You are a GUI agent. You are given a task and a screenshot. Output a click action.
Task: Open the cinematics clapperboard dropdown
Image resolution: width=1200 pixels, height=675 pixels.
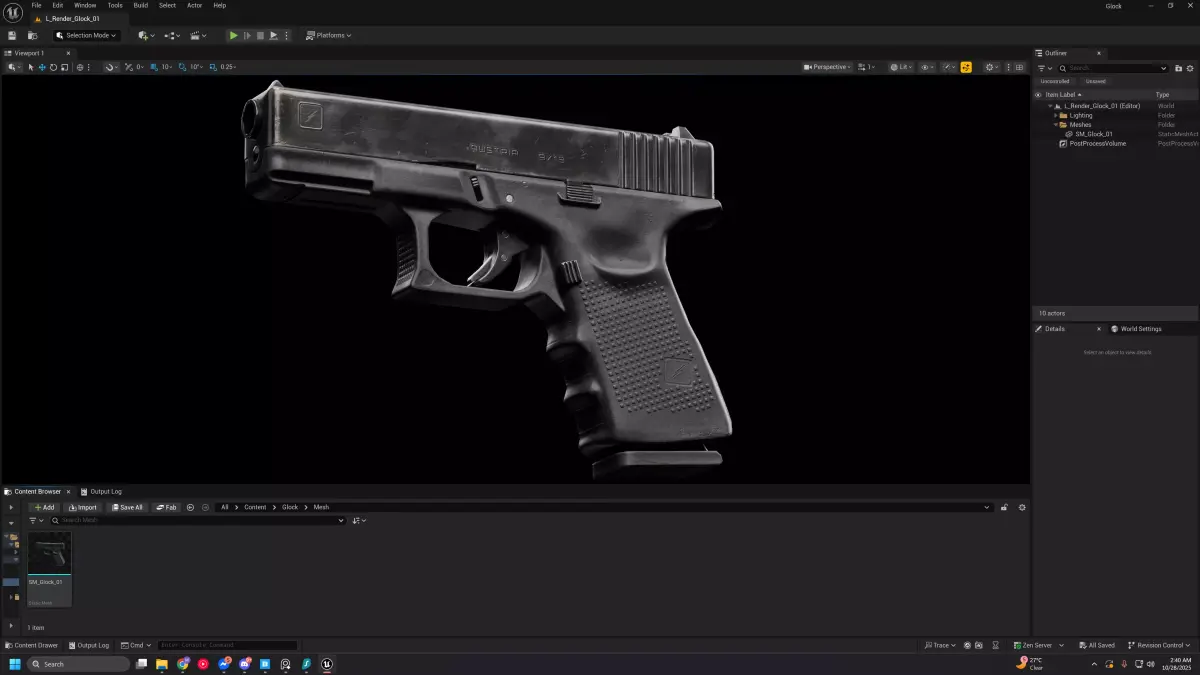[198, 35]
